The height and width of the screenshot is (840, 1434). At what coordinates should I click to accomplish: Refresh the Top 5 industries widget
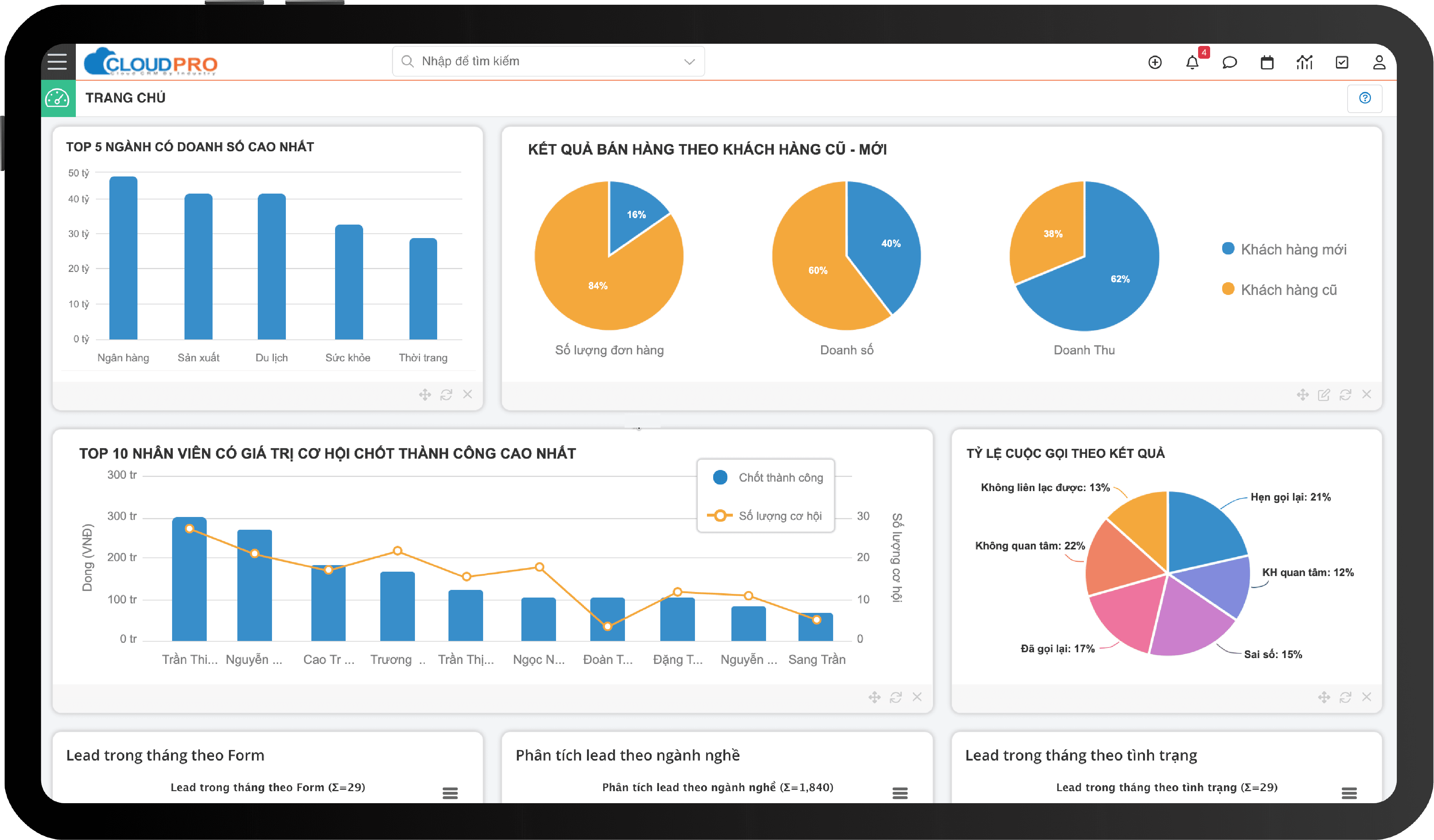click(446, 394)
